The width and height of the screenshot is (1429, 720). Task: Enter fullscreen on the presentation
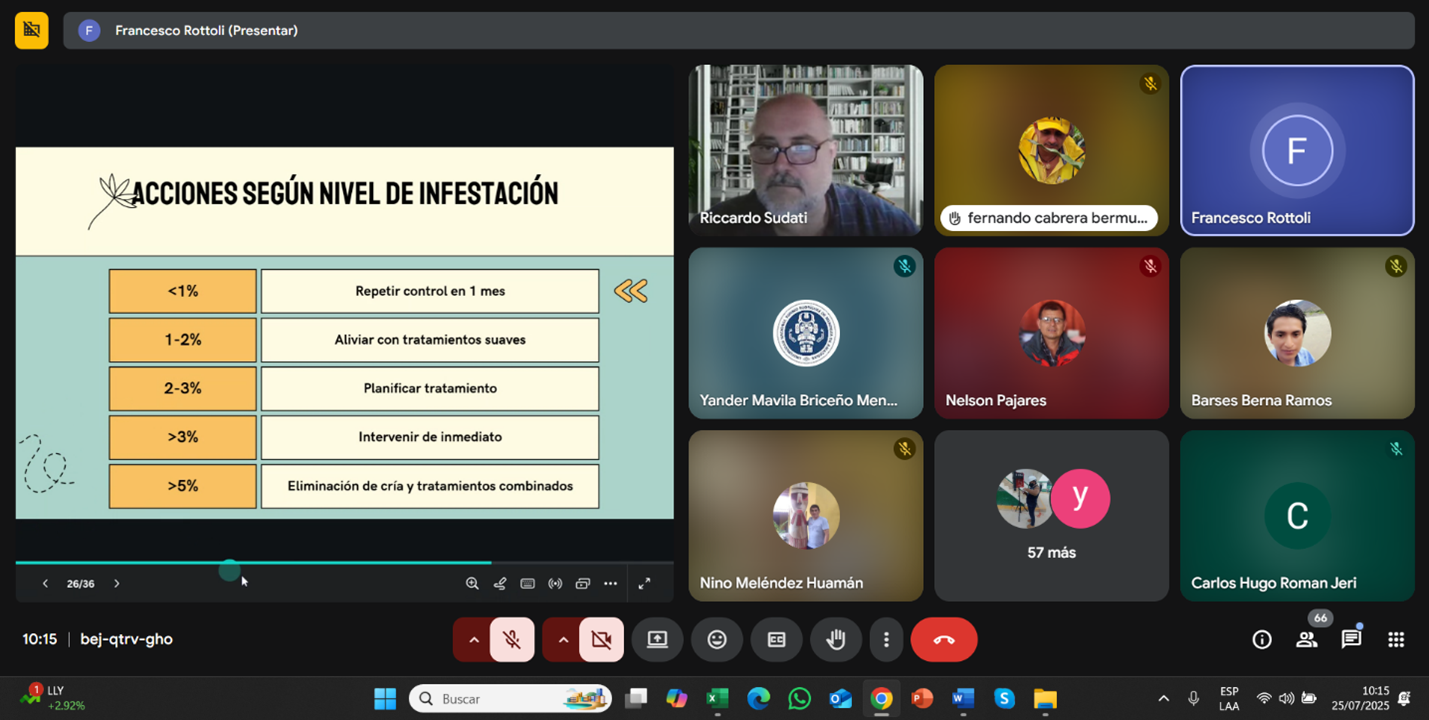[645, 584]
